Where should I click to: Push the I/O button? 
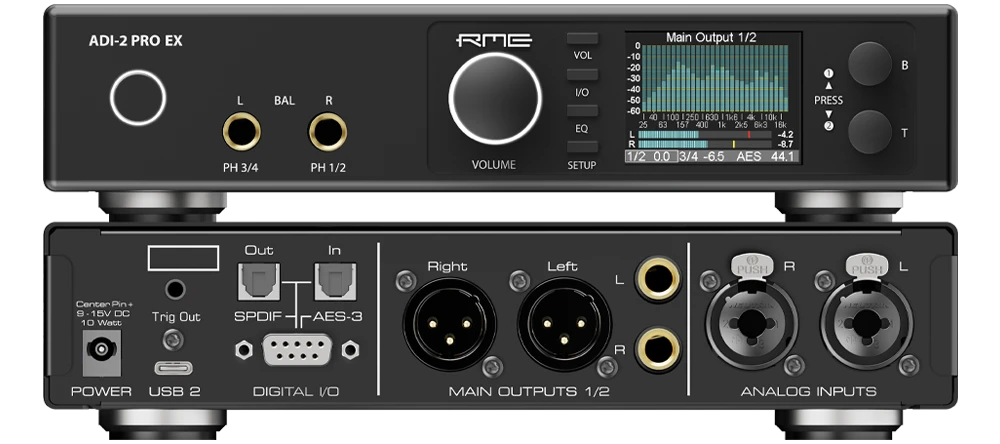point(582,75)
